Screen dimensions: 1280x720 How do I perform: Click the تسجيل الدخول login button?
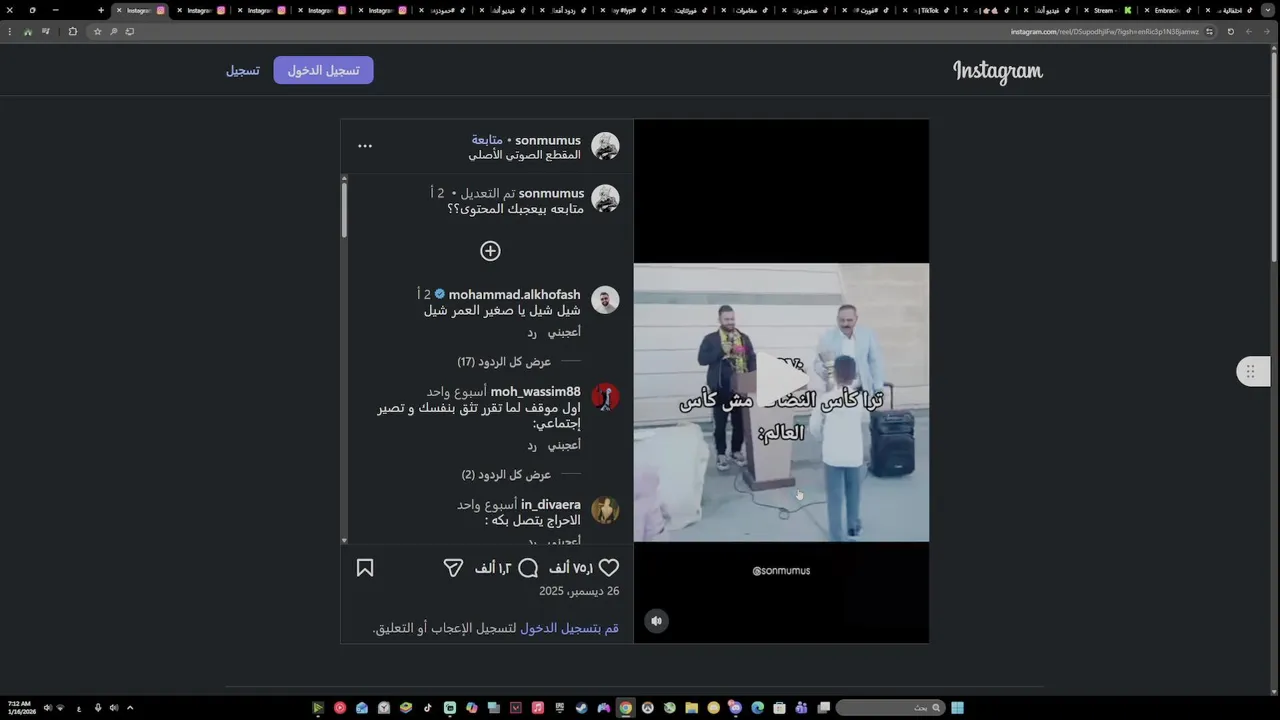[x=323, y=70]
